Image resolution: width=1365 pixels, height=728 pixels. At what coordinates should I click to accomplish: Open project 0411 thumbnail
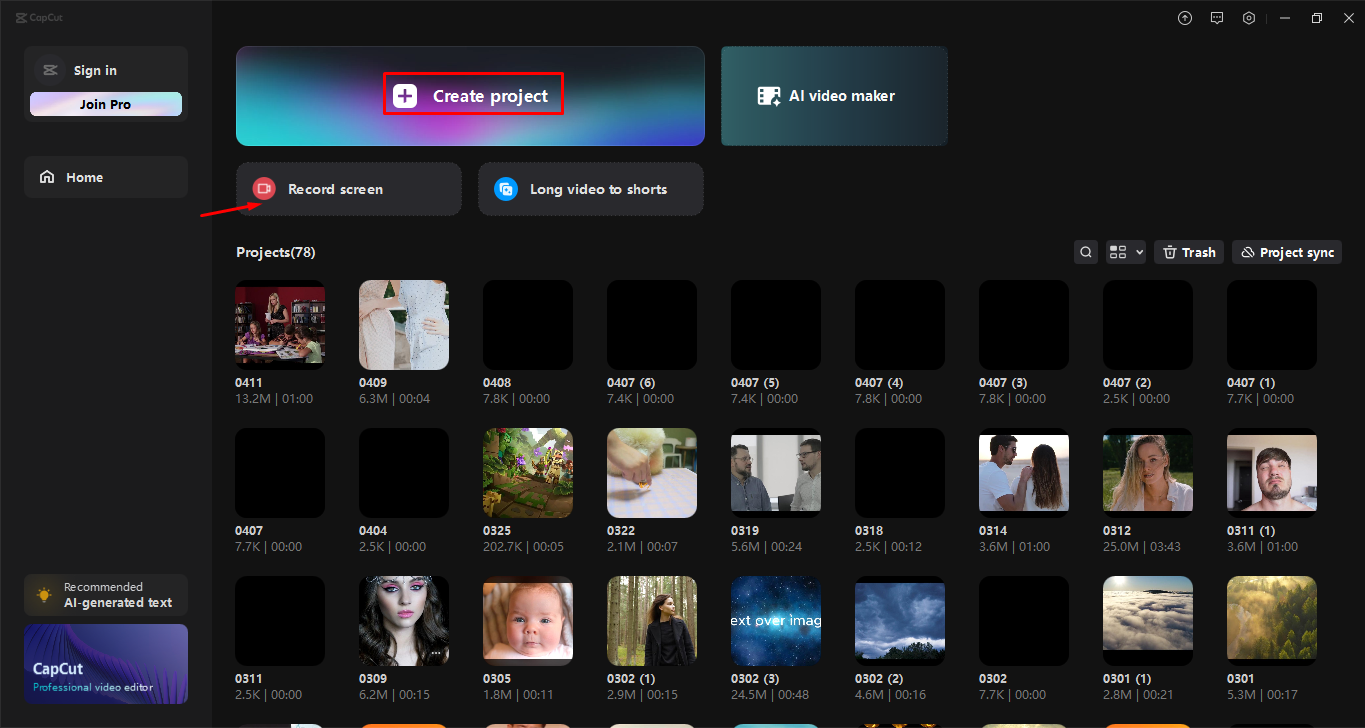coord(280,325)
